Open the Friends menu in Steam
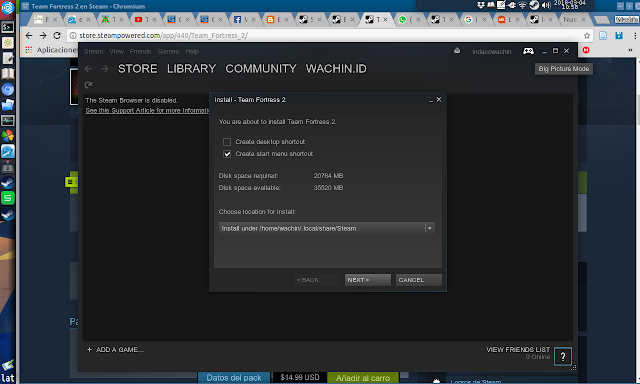Image resolution: width=640 pixels, height=384 pixels. coord(140,51)
